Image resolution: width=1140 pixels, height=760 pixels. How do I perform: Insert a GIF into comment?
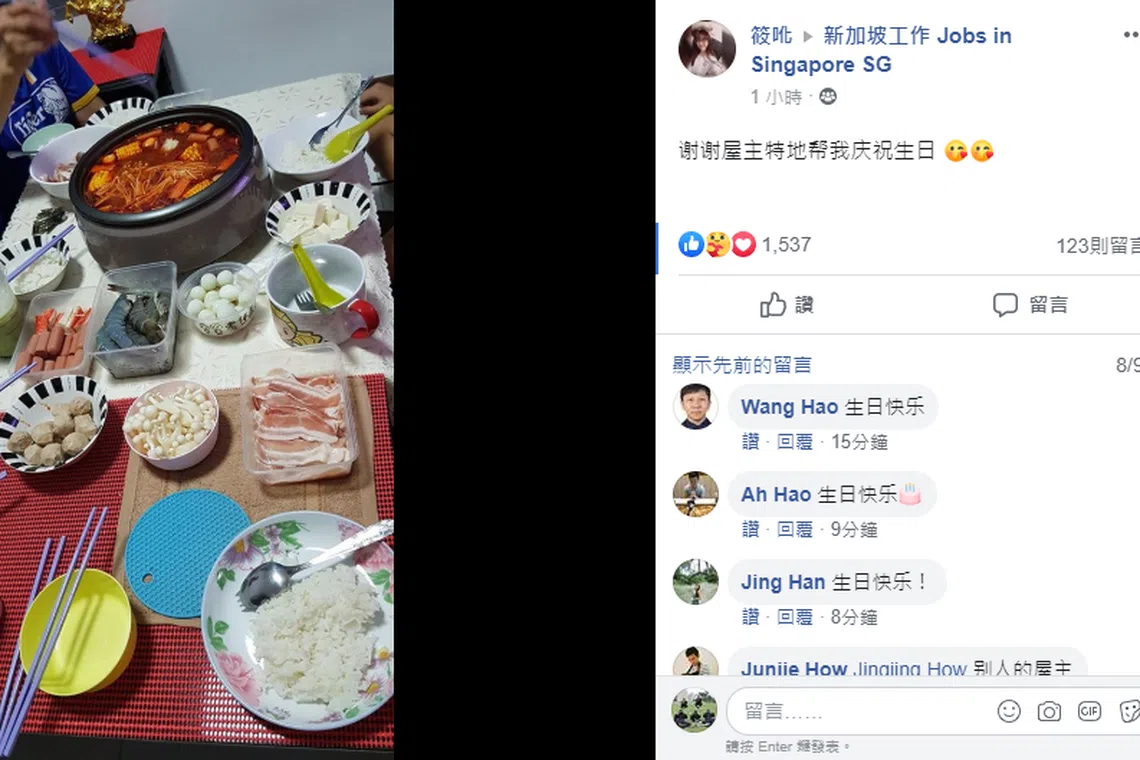coord(1088,711)
